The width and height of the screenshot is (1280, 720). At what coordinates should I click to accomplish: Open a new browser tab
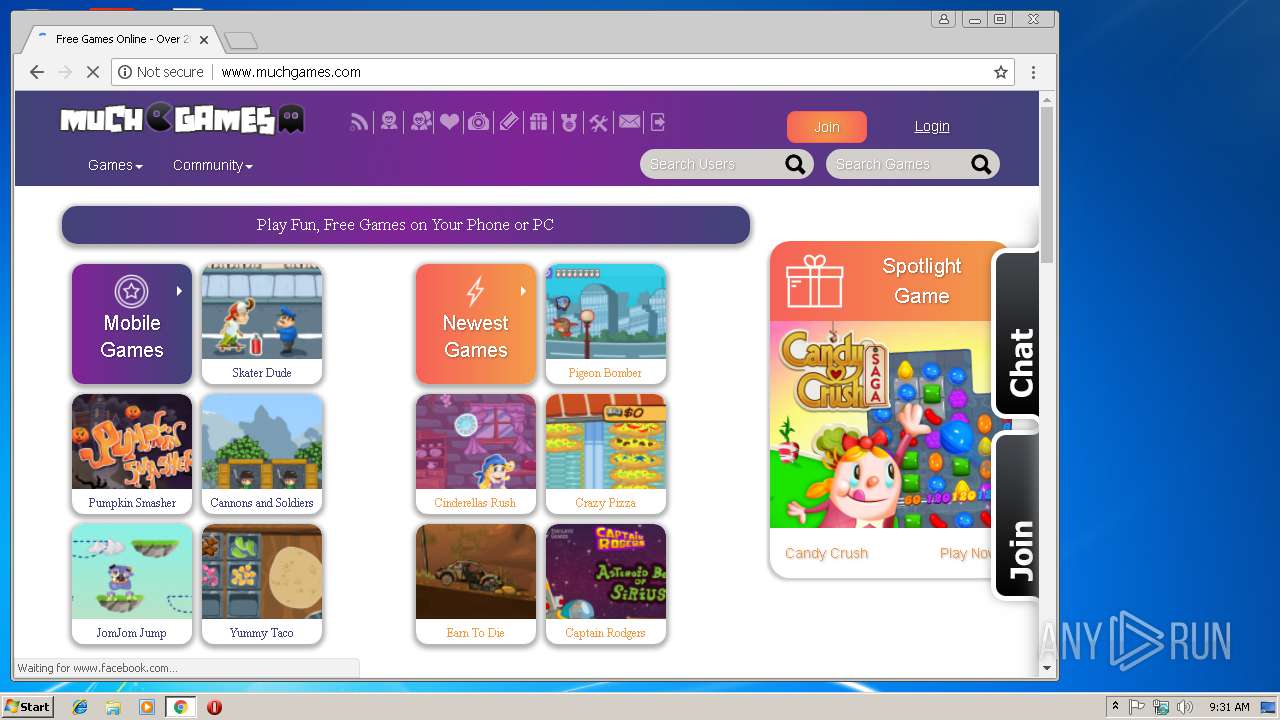(x=241, y=40)
